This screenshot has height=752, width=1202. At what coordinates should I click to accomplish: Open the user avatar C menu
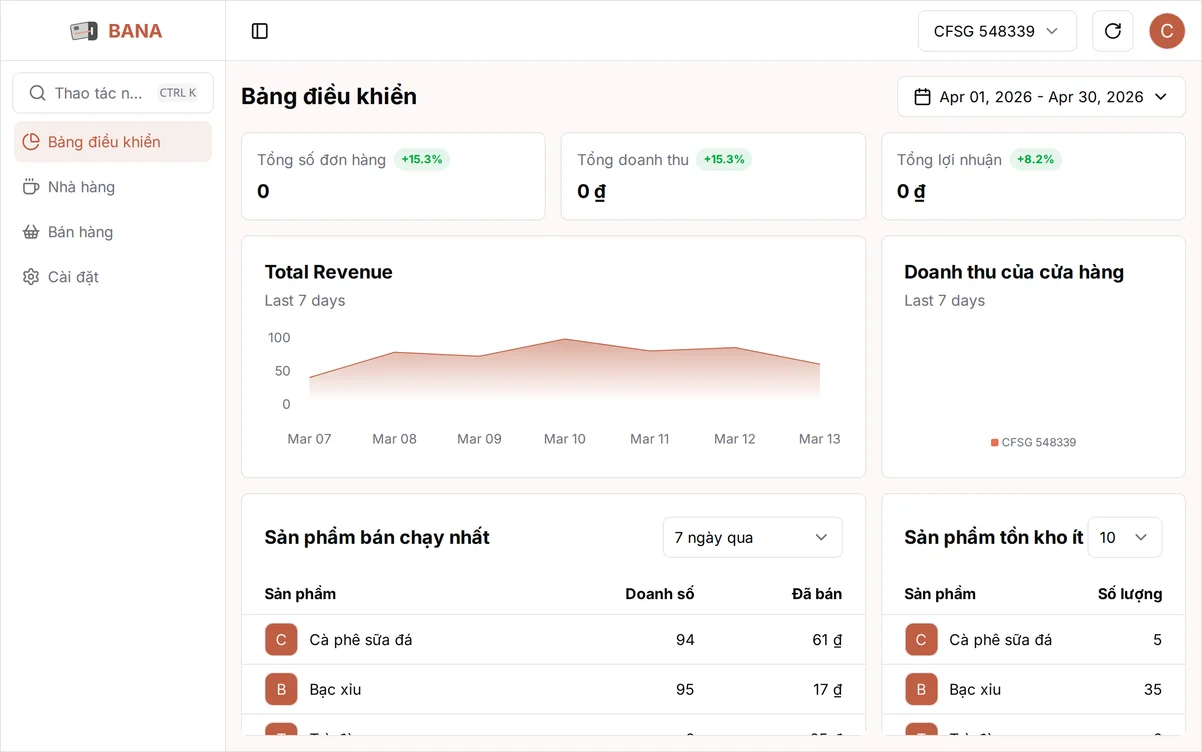(1167, 31)
